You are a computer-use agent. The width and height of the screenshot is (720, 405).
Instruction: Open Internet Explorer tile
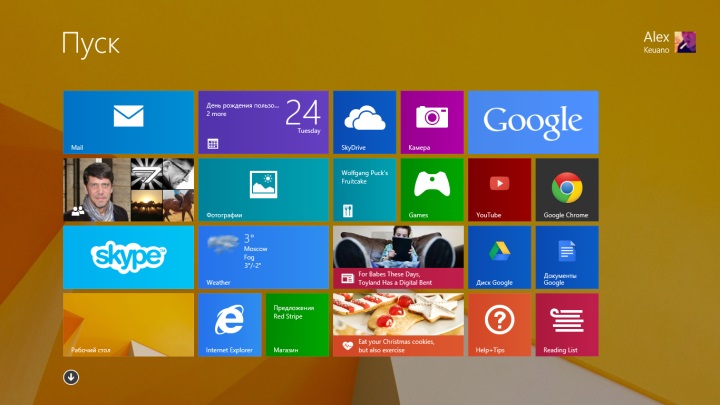pos(229,324)
